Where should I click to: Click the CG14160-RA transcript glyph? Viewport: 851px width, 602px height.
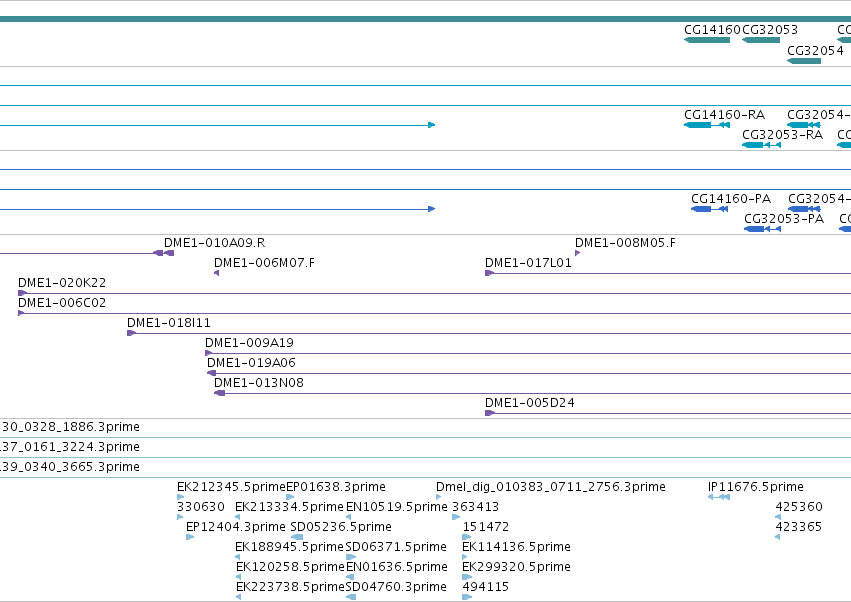(707, 125)
